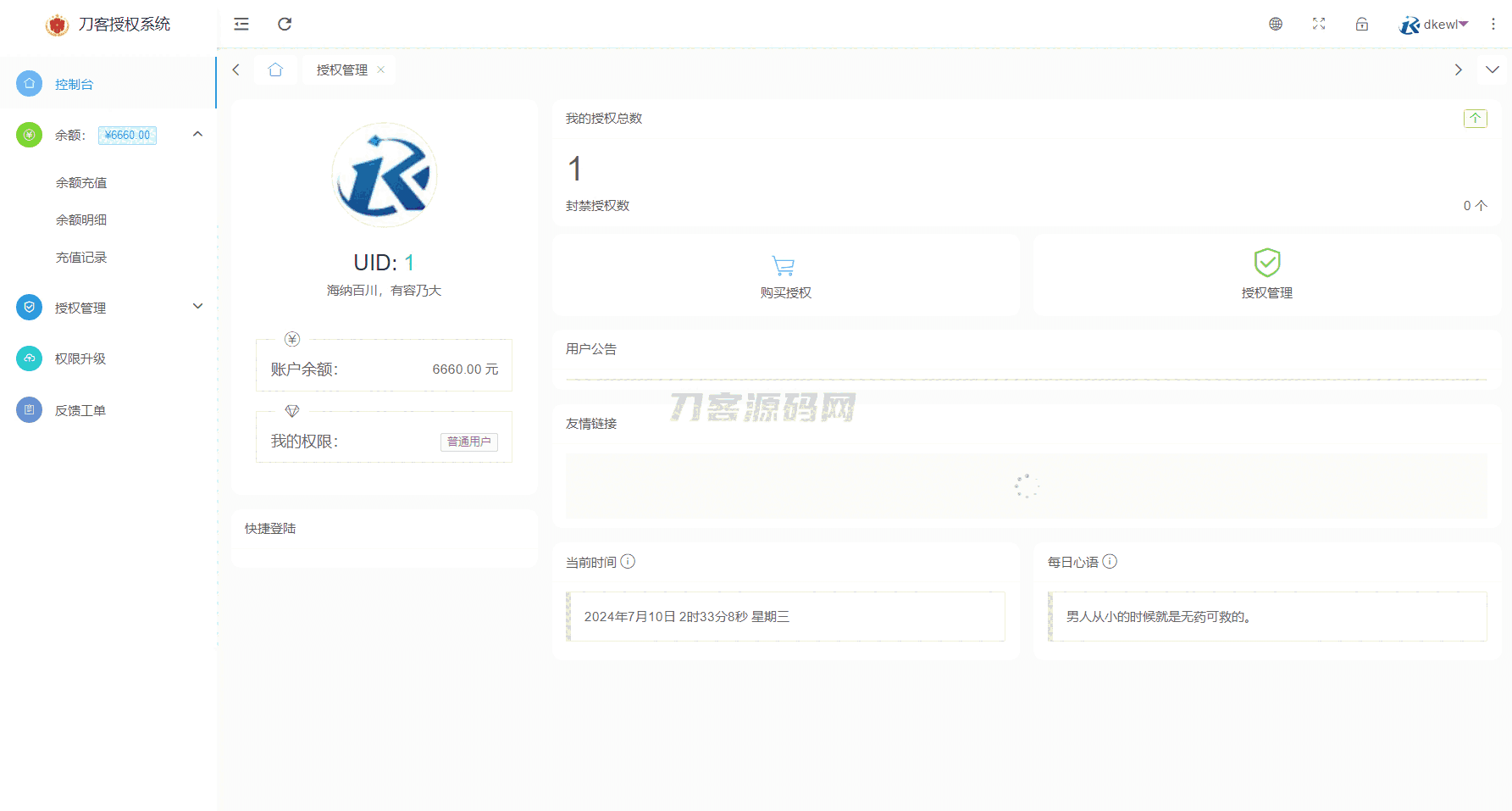Image resolution: width=1512 pixels, height=811 pixels.
Task: Click the home icon tab
Action: 275,70
